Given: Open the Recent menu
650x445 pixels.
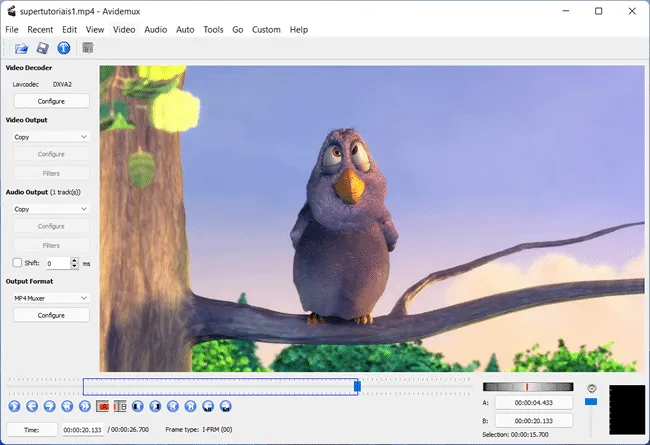Looking at the screenshot, I should point(40,29).
